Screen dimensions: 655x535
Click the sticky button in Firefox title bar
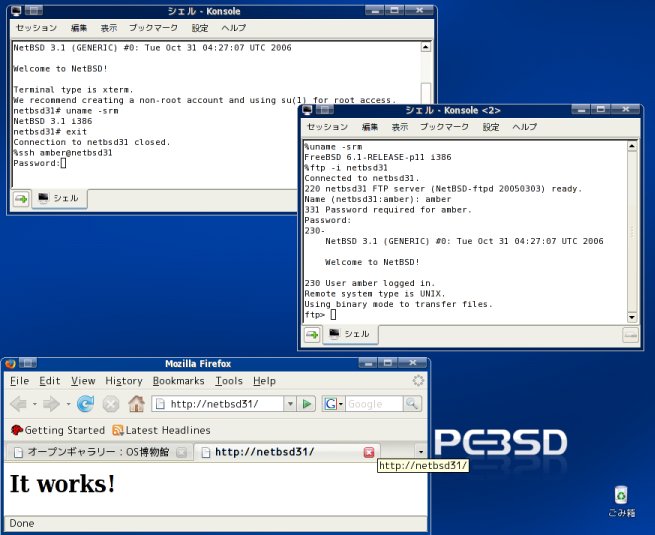tap(28, 363)
